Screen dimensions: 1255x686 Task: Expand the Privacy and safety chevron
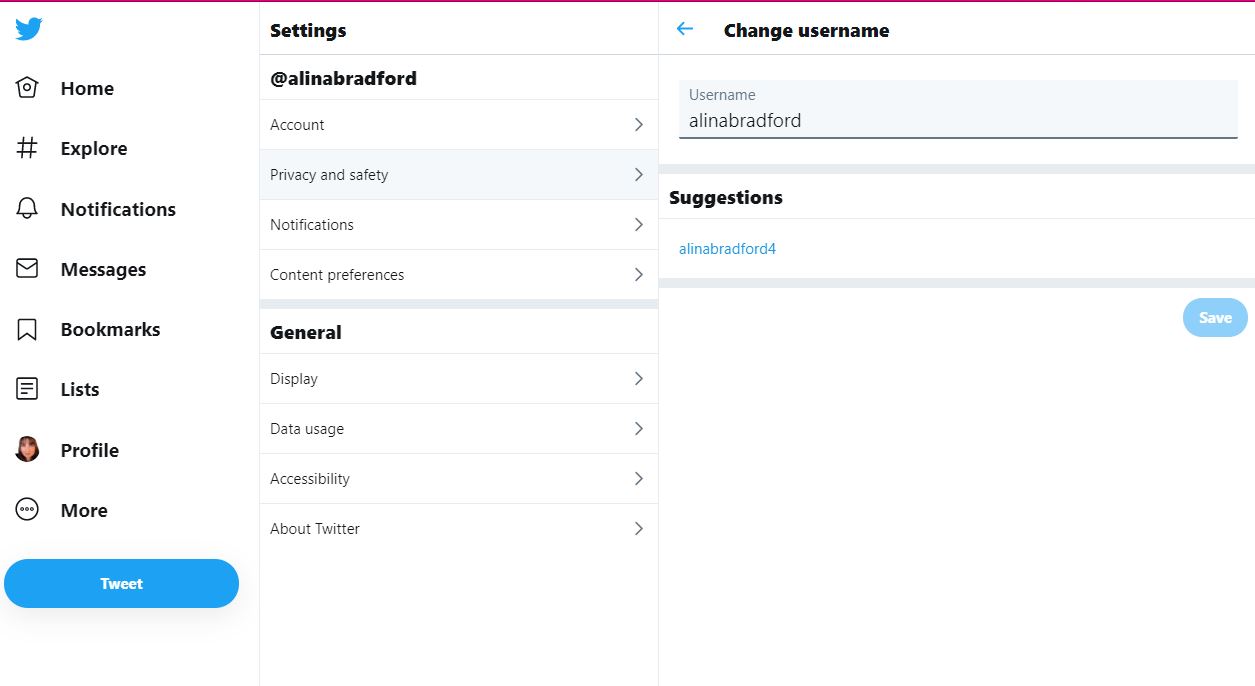(638, 175)
